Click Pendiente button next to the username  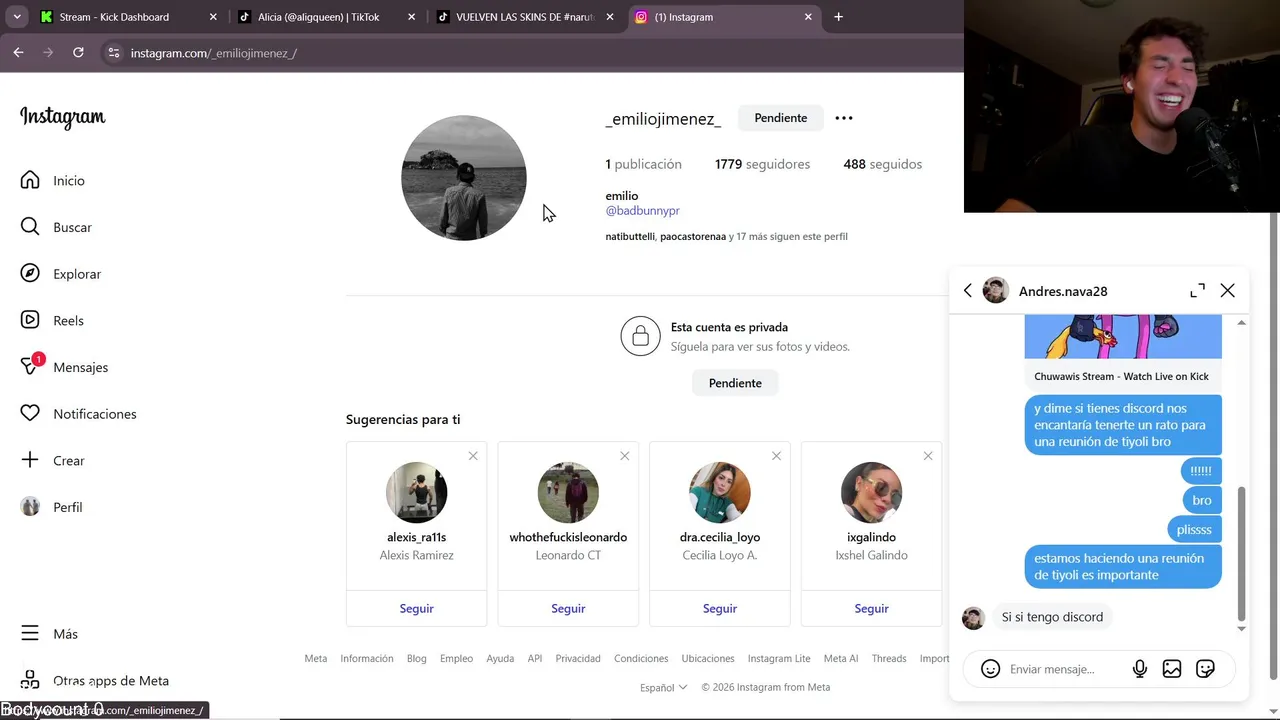pyautogui.click(x=781, y=118)
